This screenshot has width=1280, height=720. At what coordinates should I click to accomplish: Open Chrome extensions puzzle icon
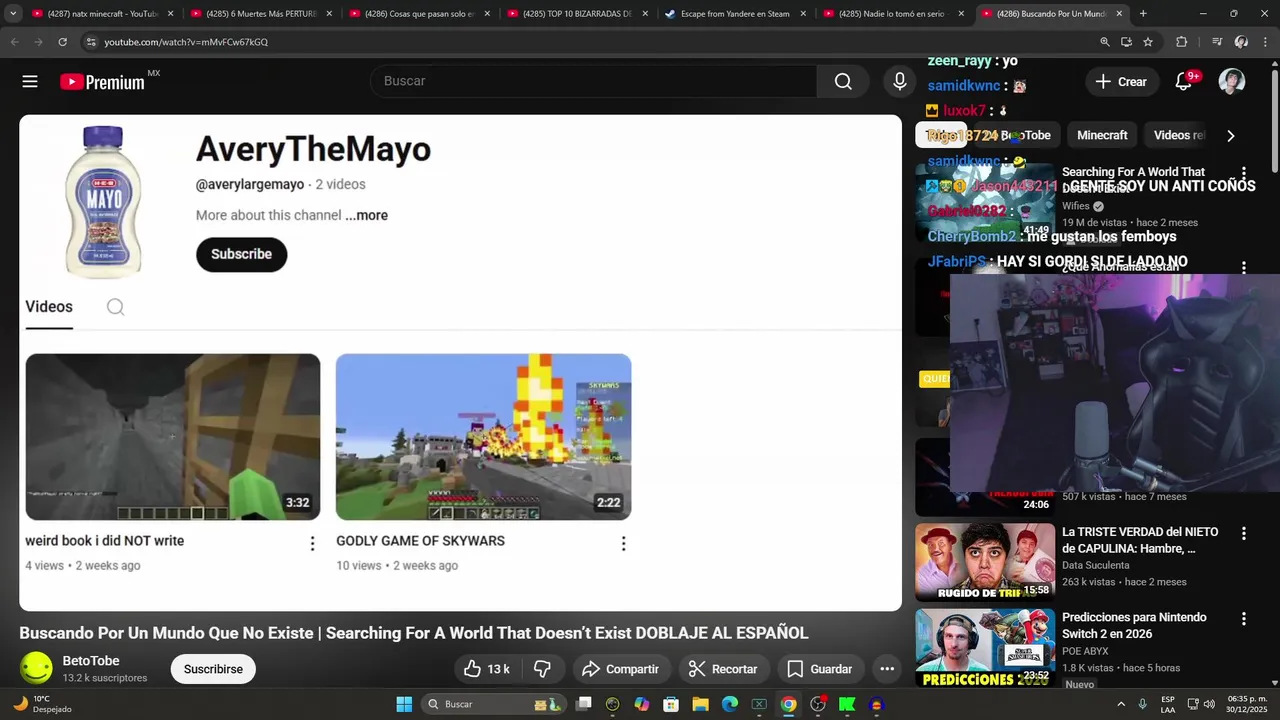point(1181,42)
